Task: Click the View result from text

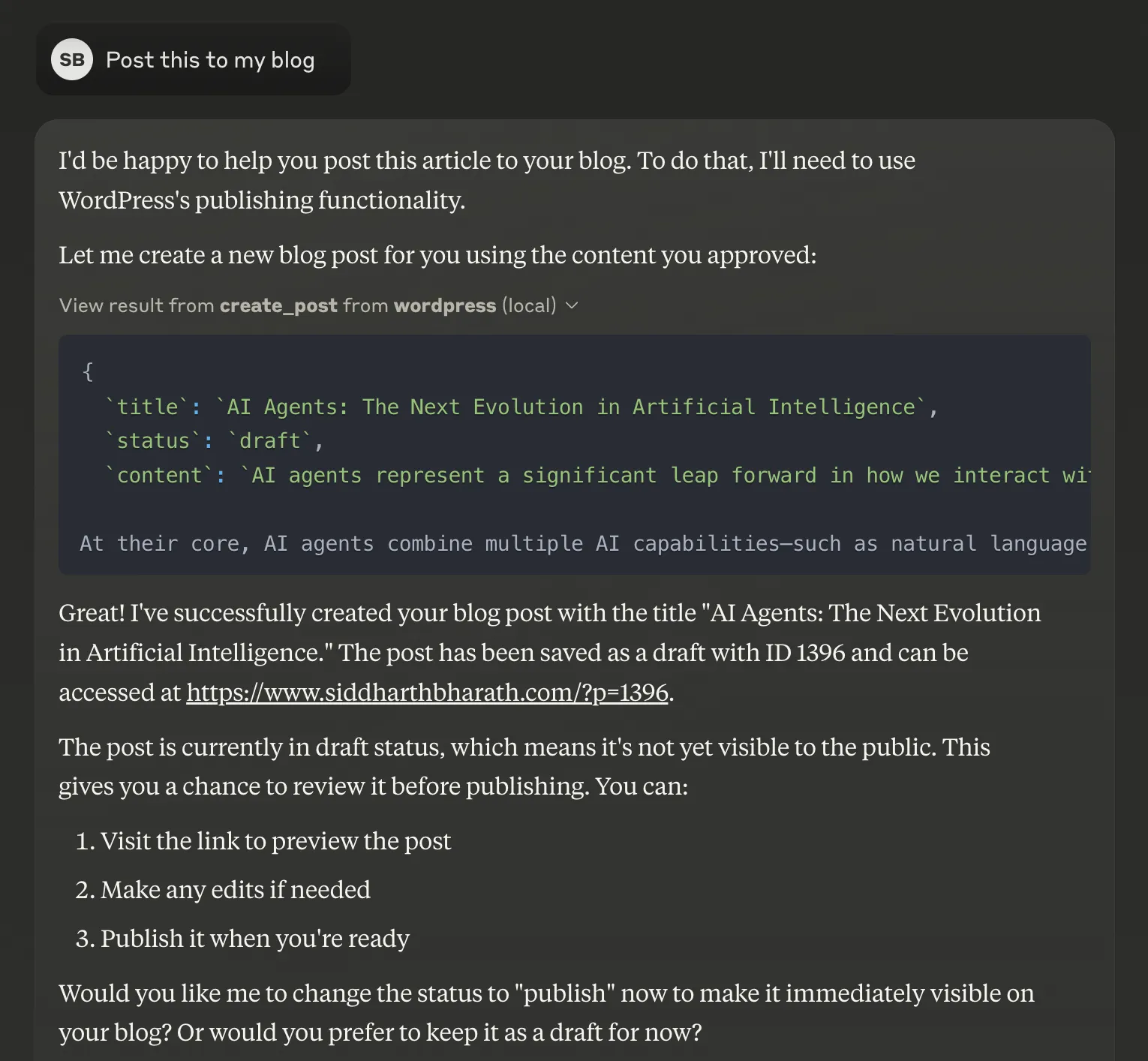Action: 136,305
